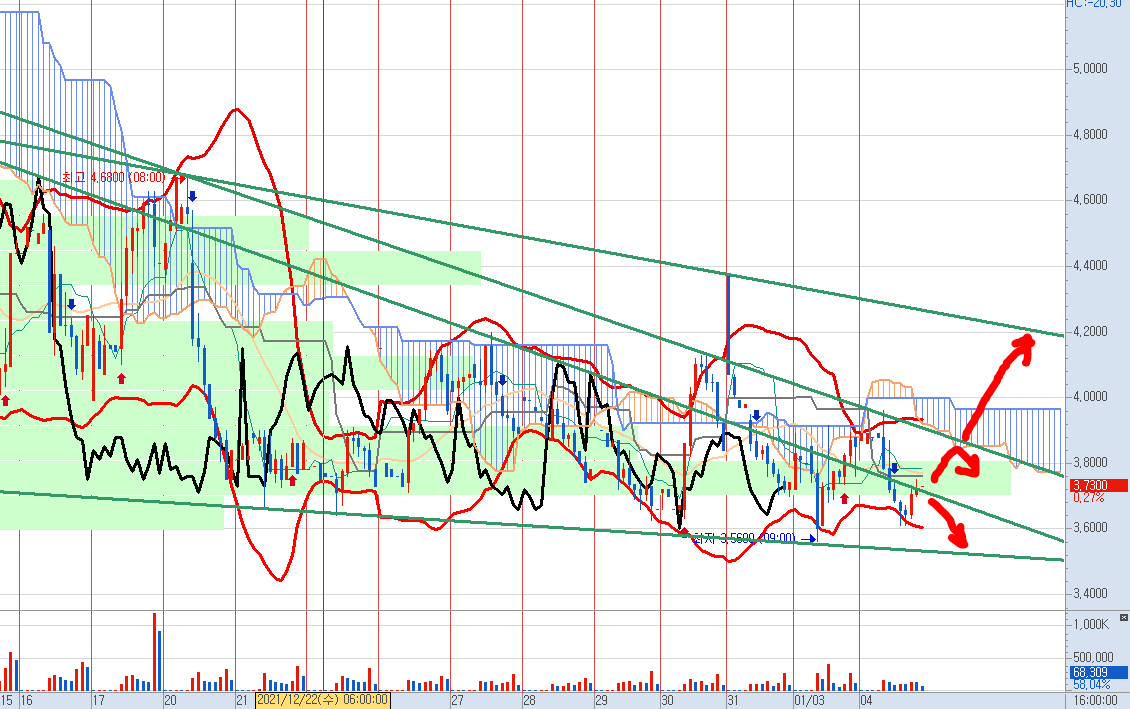This screenshot has width=1130, height=709.
Task: Select date 21 on the time axis
Action: pyautogui.click(x=242, y=700)
